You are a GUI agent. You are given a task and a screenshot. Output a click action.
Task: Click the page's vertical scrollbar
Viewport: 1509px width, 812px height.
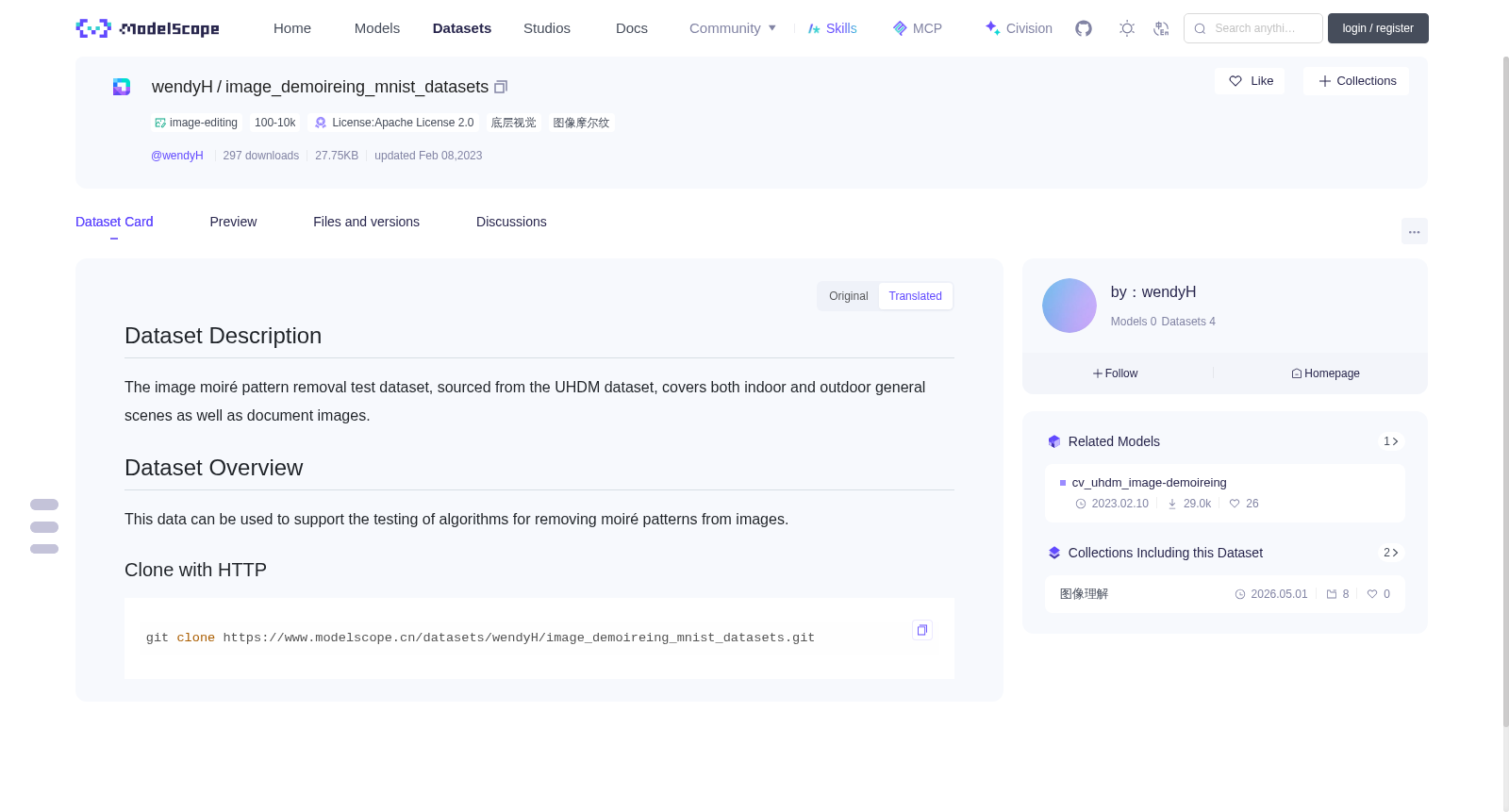point(1505,391)
